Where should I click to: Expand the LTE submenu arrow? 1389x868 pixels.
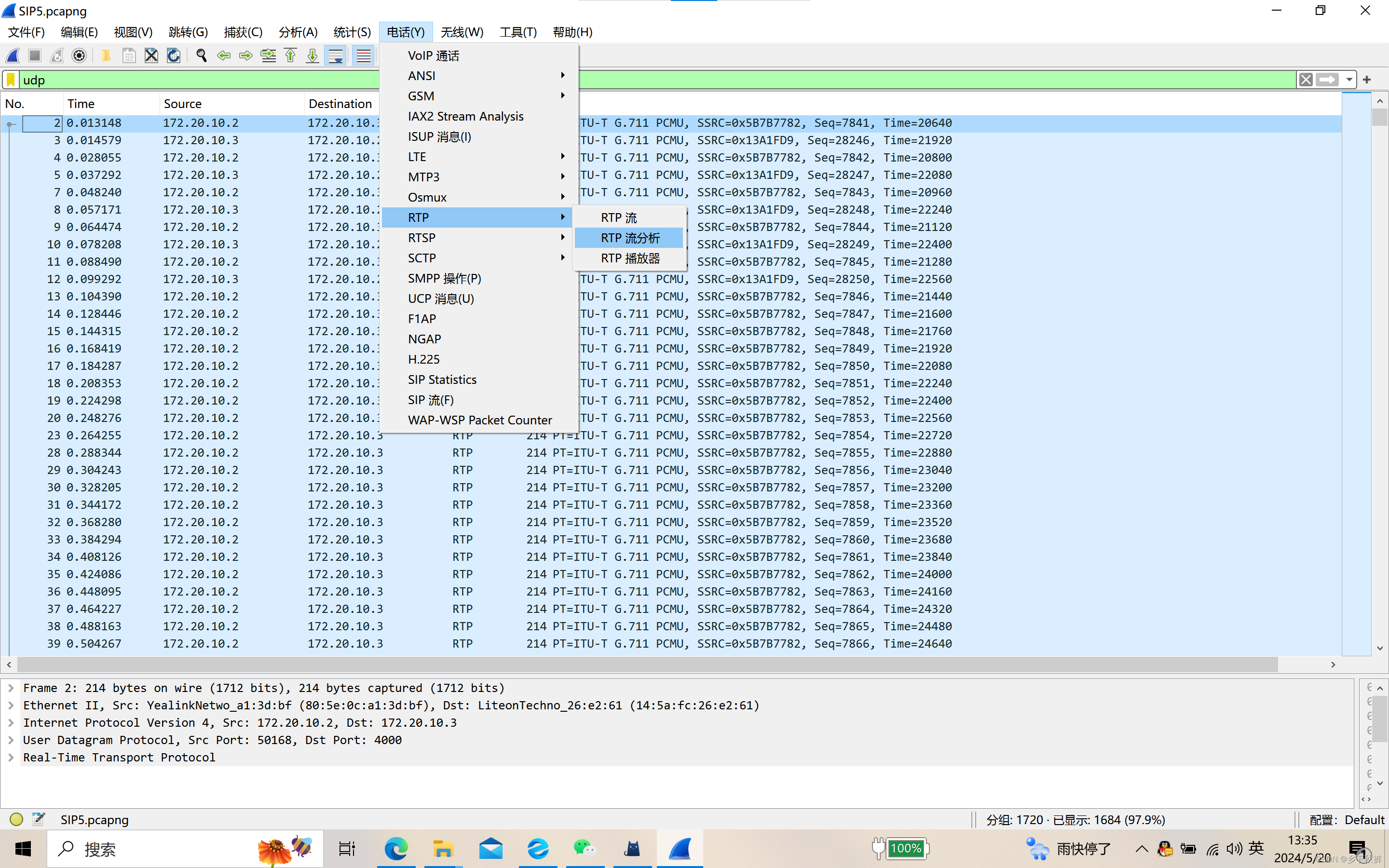tap(562, 157)
